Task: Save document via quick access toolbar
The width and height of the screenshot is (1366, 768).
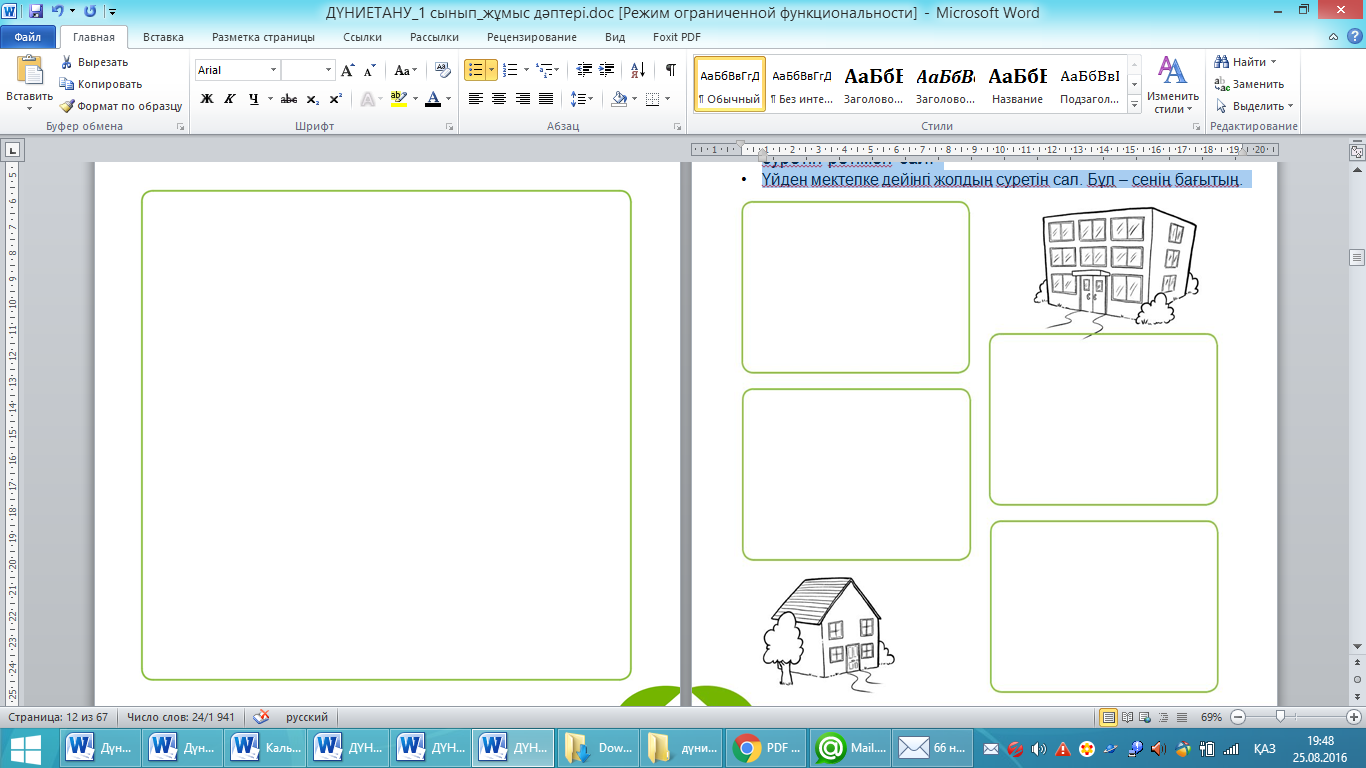Action: [36, 12]
